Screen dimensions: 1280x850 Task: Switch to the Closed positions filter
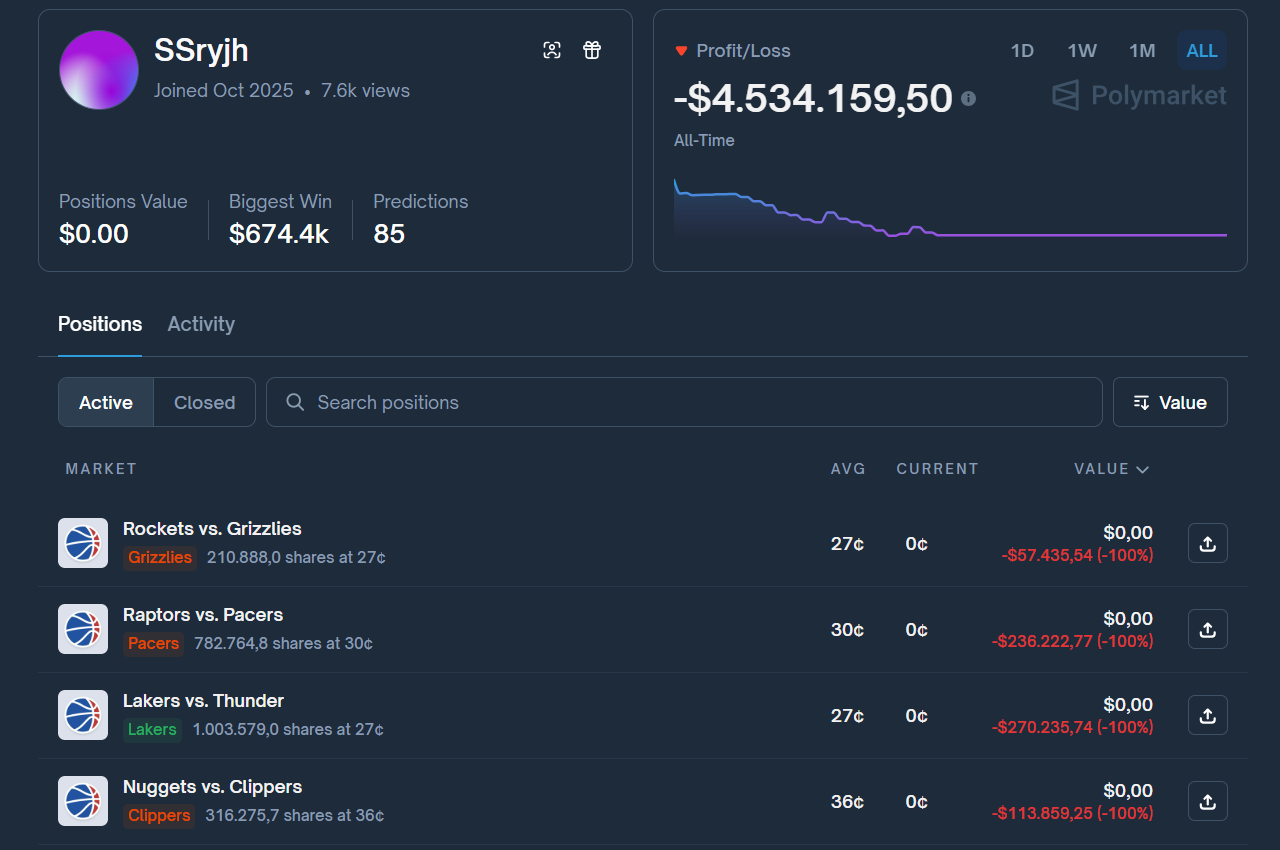(204, 402)
